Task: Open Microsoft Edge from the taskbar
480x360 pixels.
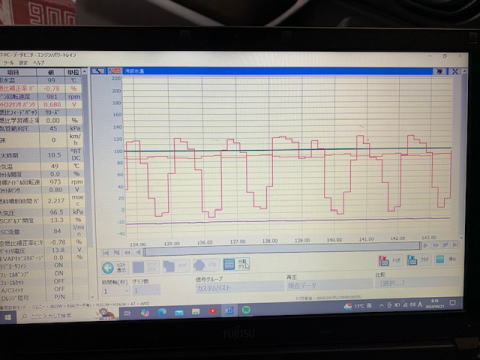Action: pyautogui.click(x=162, y=312)
